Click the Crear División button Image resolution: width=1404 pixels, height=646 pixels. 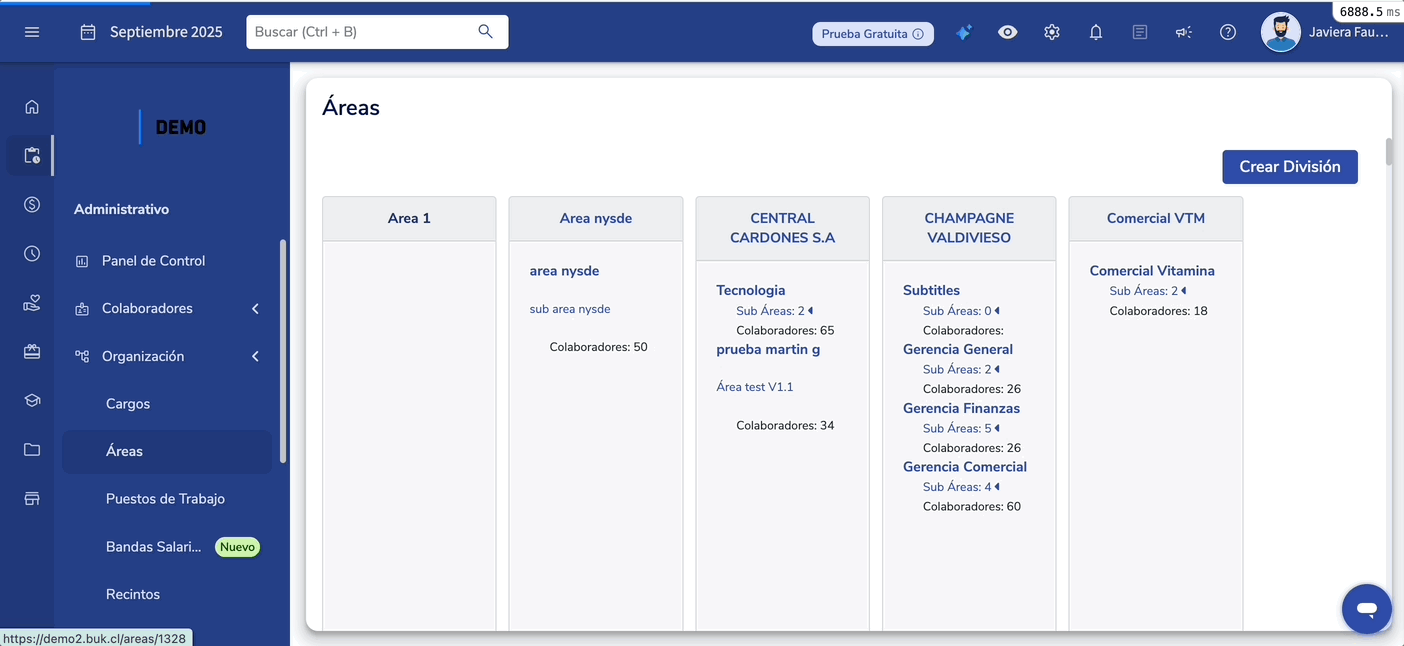pos(1289,167)
